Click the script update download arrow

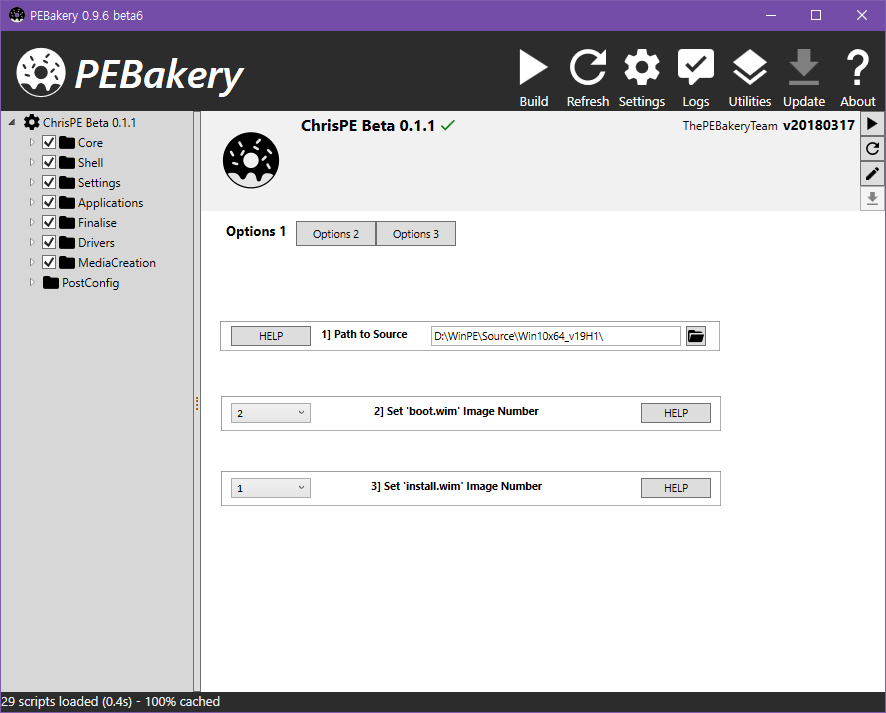(x=872, y=199)
